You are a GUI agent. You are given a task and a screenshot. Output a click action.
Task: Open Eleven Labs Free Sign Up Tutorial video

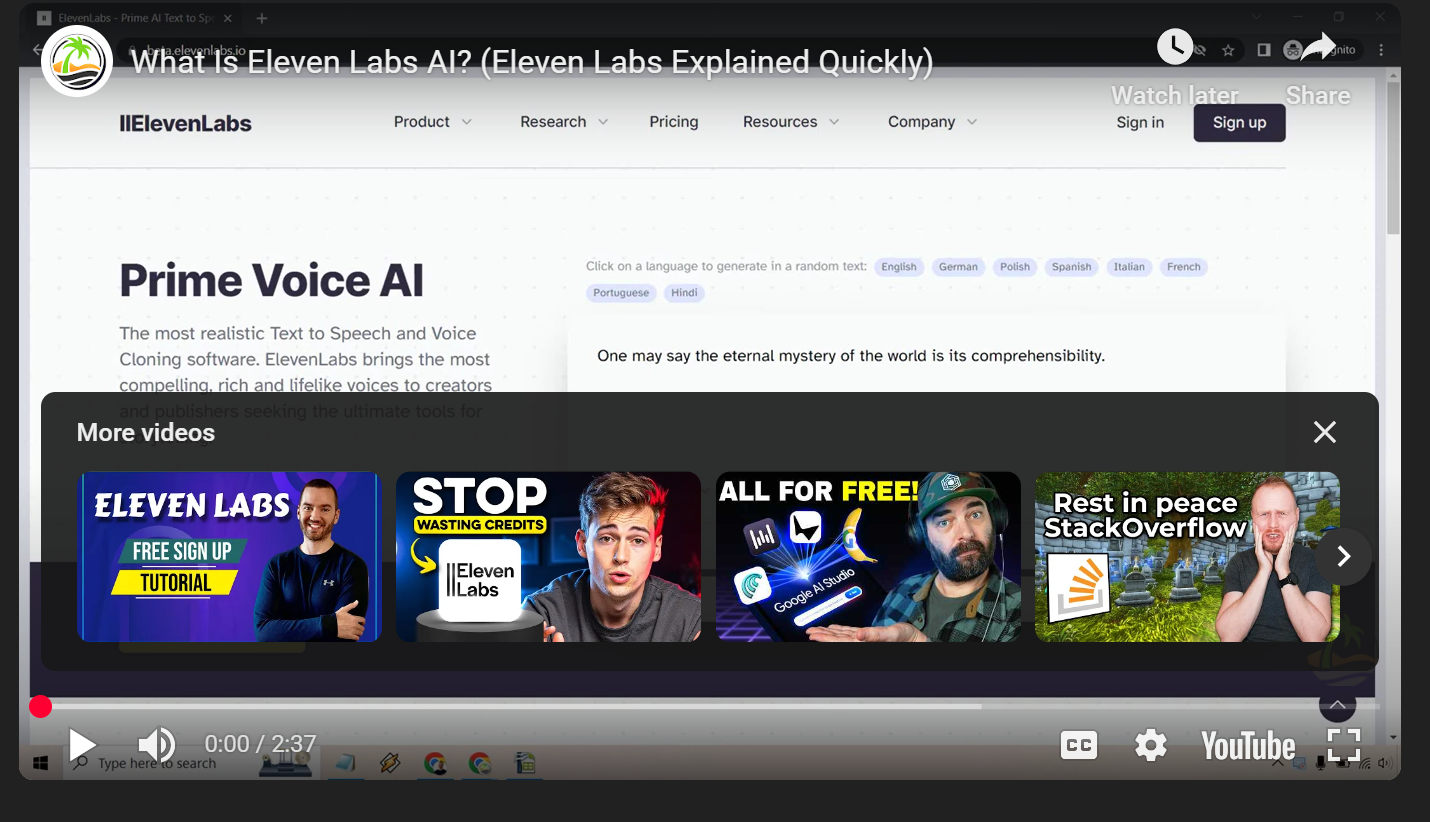pos(230,556)
